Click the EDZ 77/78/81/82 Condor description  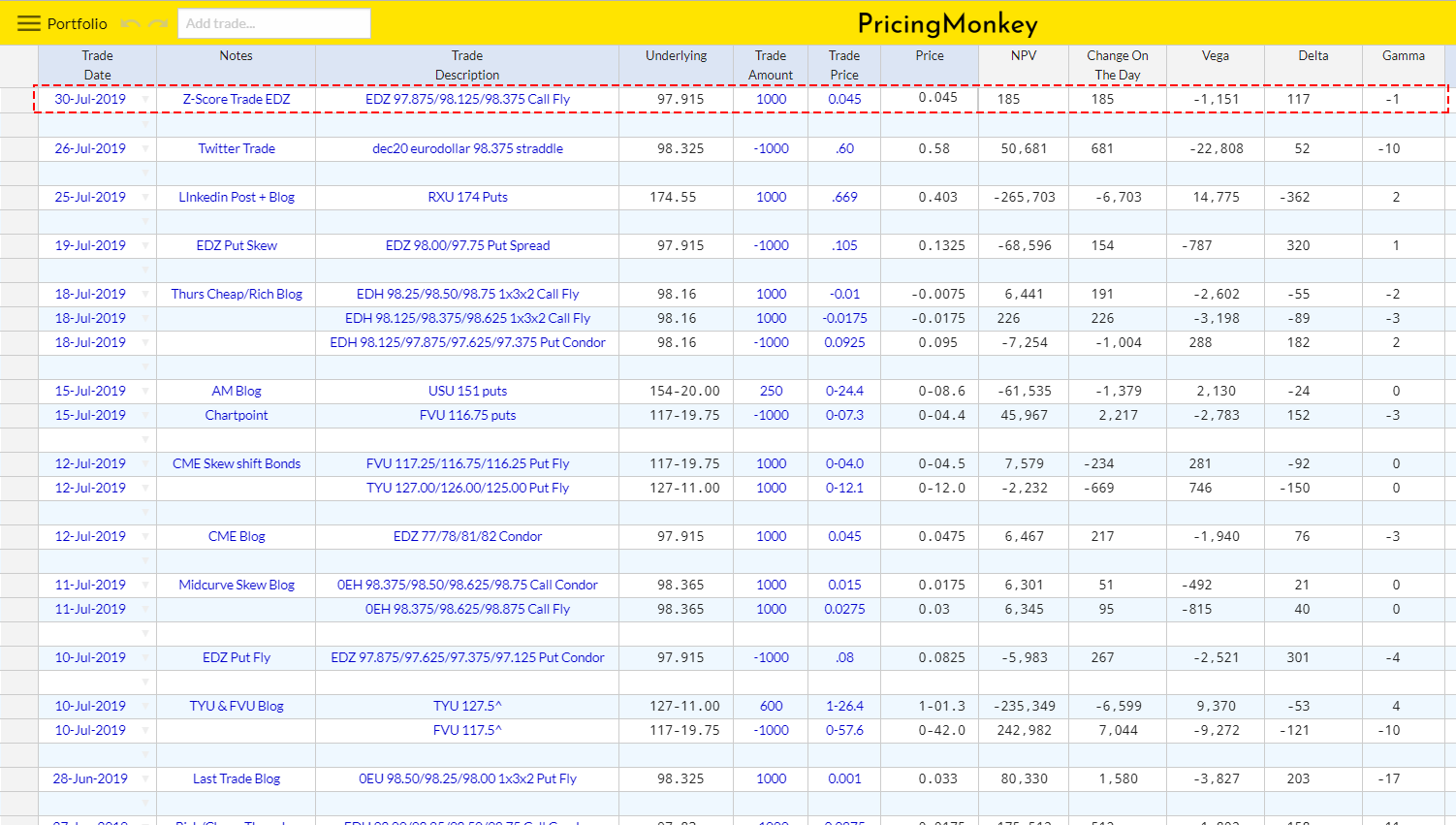pyautogui.click(x=467, y=536)
